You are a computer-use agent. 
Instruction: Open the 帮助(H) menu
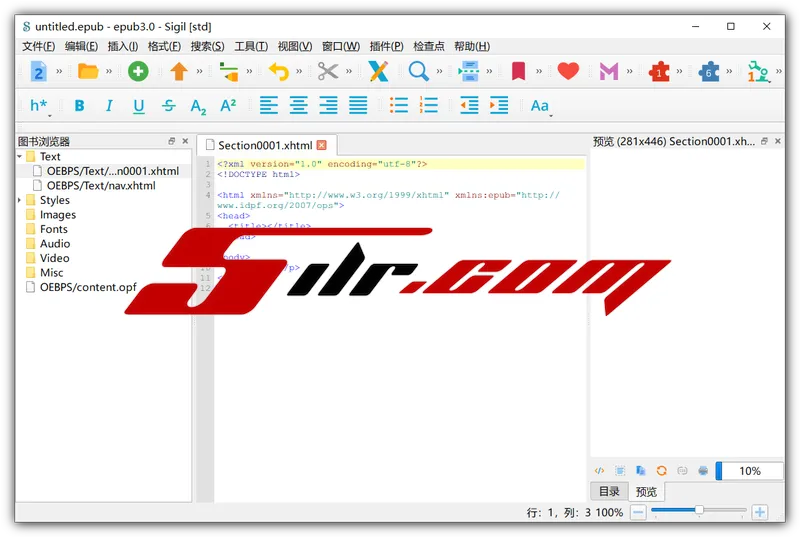[x=472, y=46]
